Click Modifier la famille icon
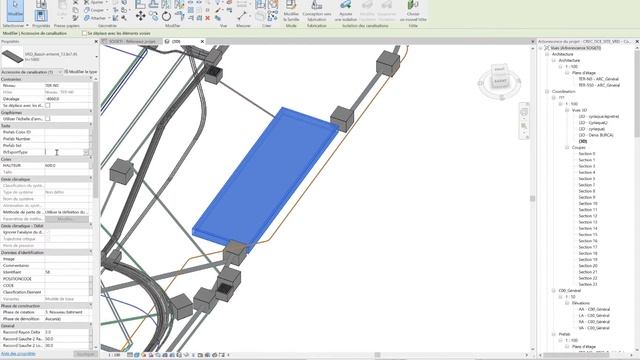The height and width of the screenshot is (360, 640). point(291,11)
